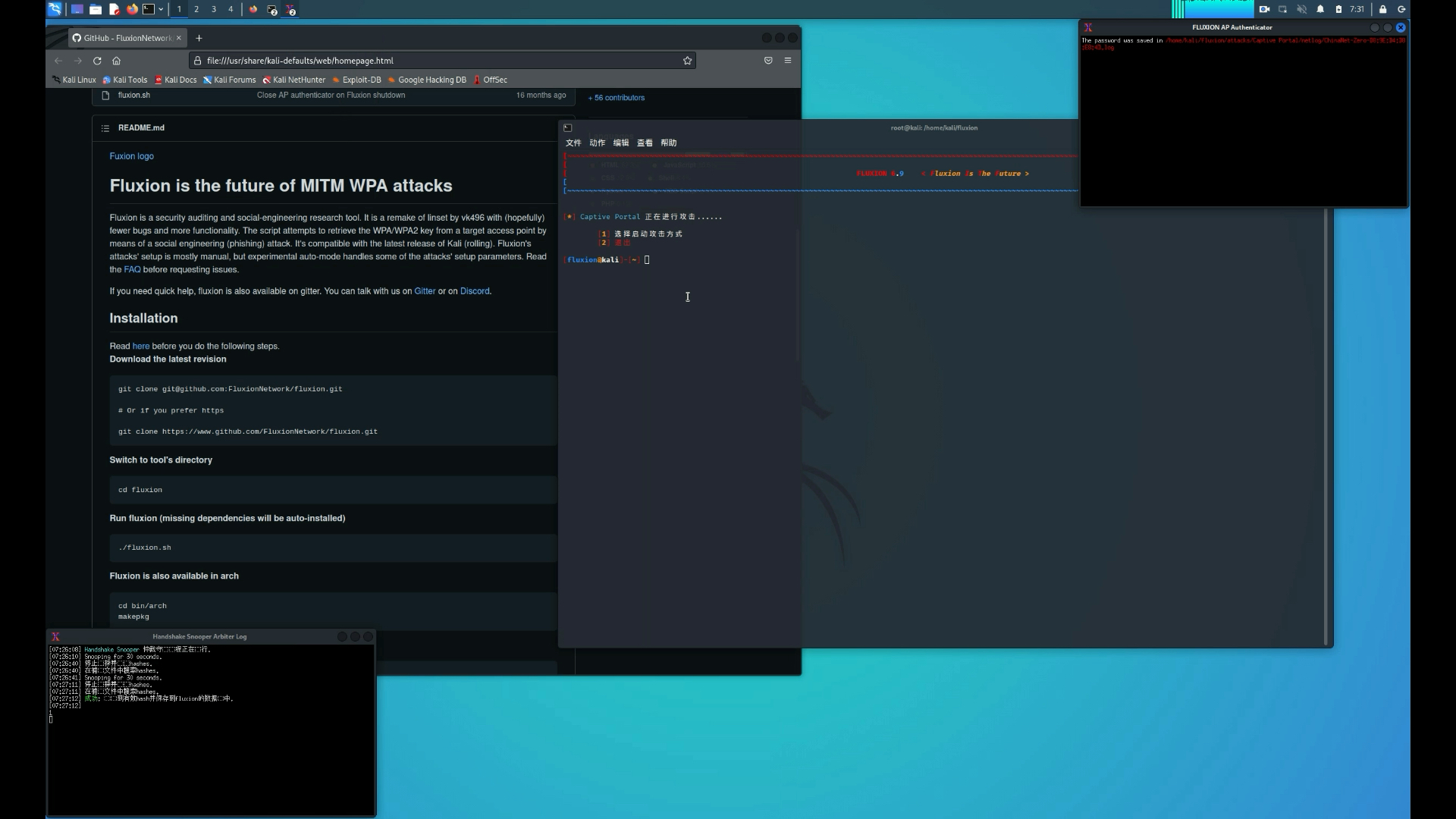Switch to workspace 2
This screenshot has width=1456, height=819.
196,9
